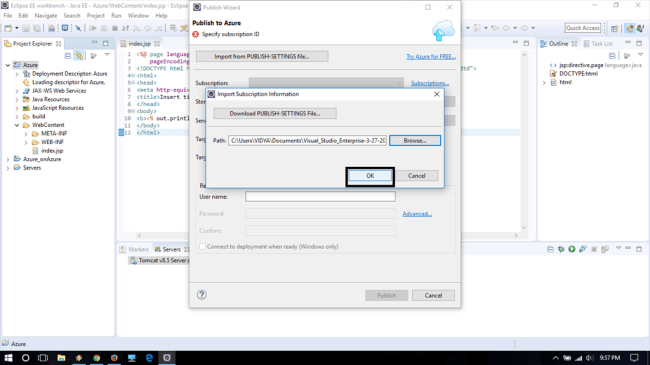Collapse the WebContent folder
The image size is (650, 365).
point(17,125)
